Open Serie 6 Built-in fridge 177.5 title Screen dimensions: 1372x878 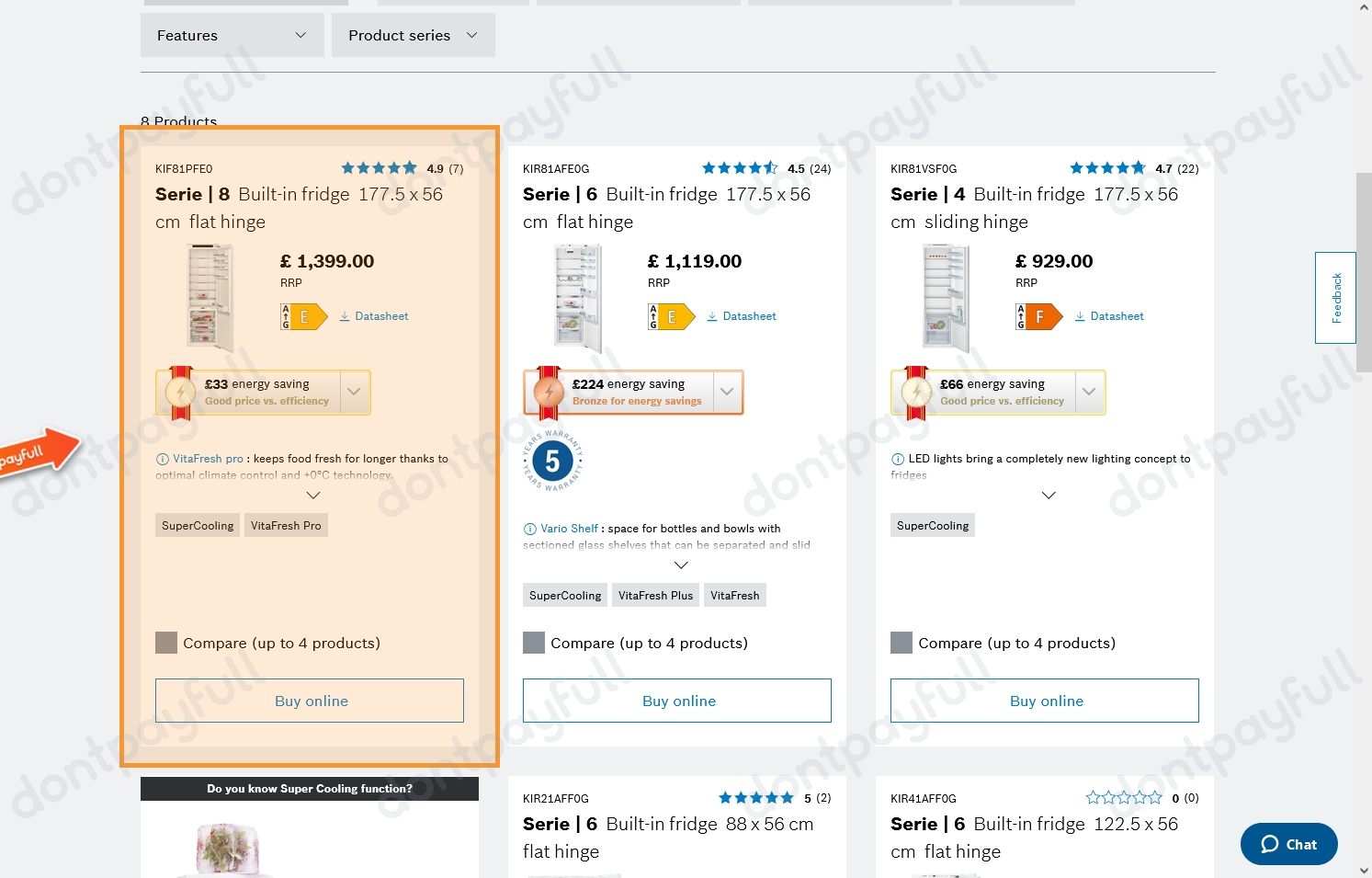(x=667, y=208)
